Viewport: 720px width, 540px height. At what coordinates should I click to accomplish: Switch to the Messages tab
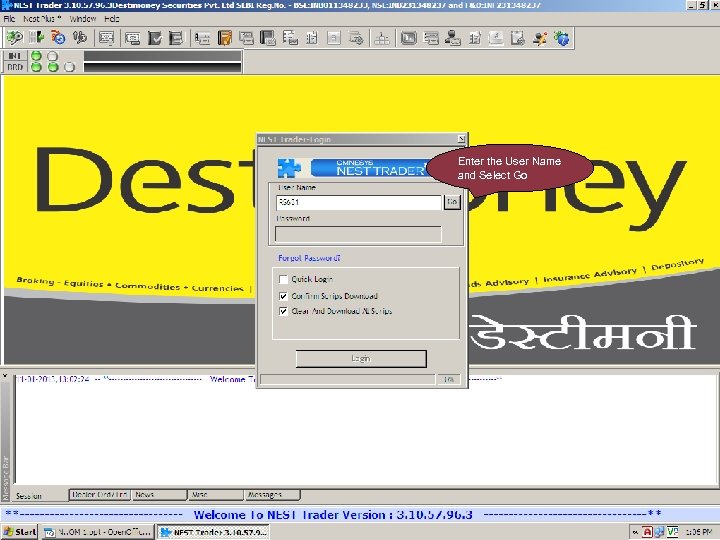271,495
